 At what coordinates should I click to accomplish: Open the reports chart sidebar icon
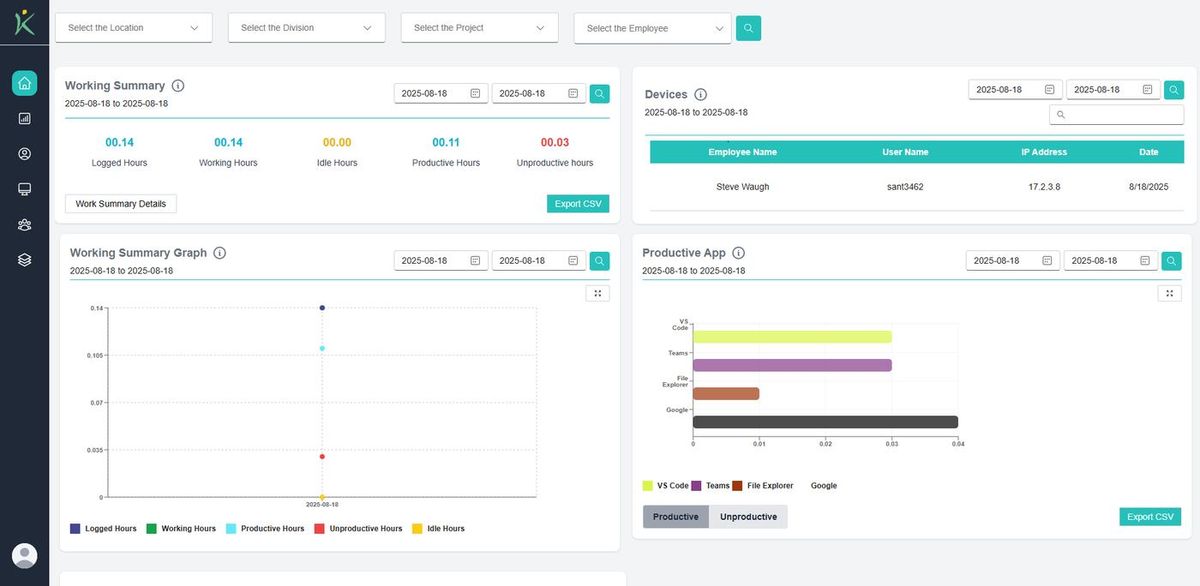[x=24, y=118]
